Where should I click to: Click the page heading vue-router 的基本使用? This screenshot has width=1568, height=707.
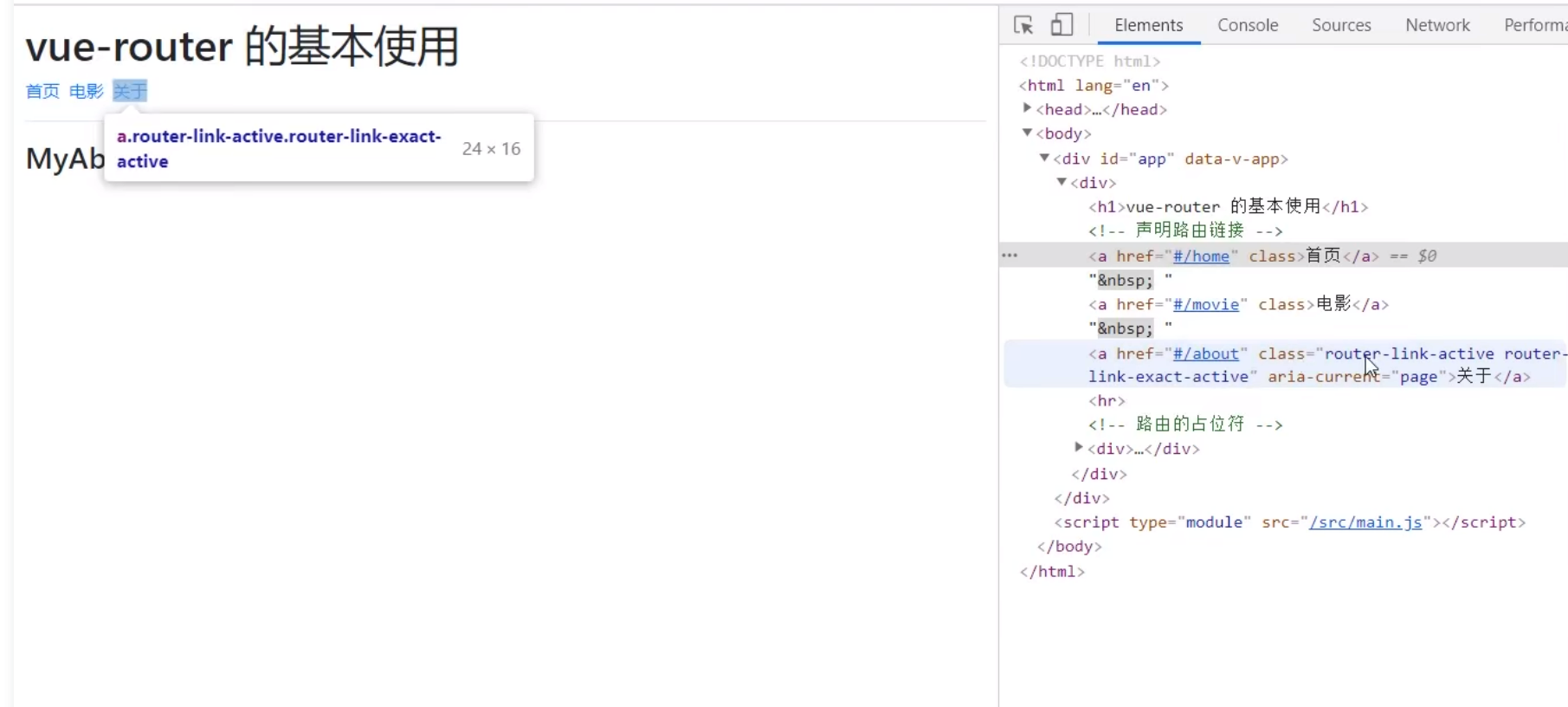click(x=242, y=46)
